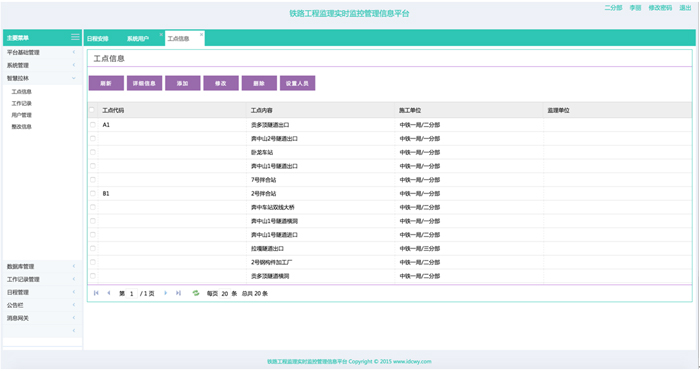Open 整改信息 in the sidebar submenu

pos(21,126)
